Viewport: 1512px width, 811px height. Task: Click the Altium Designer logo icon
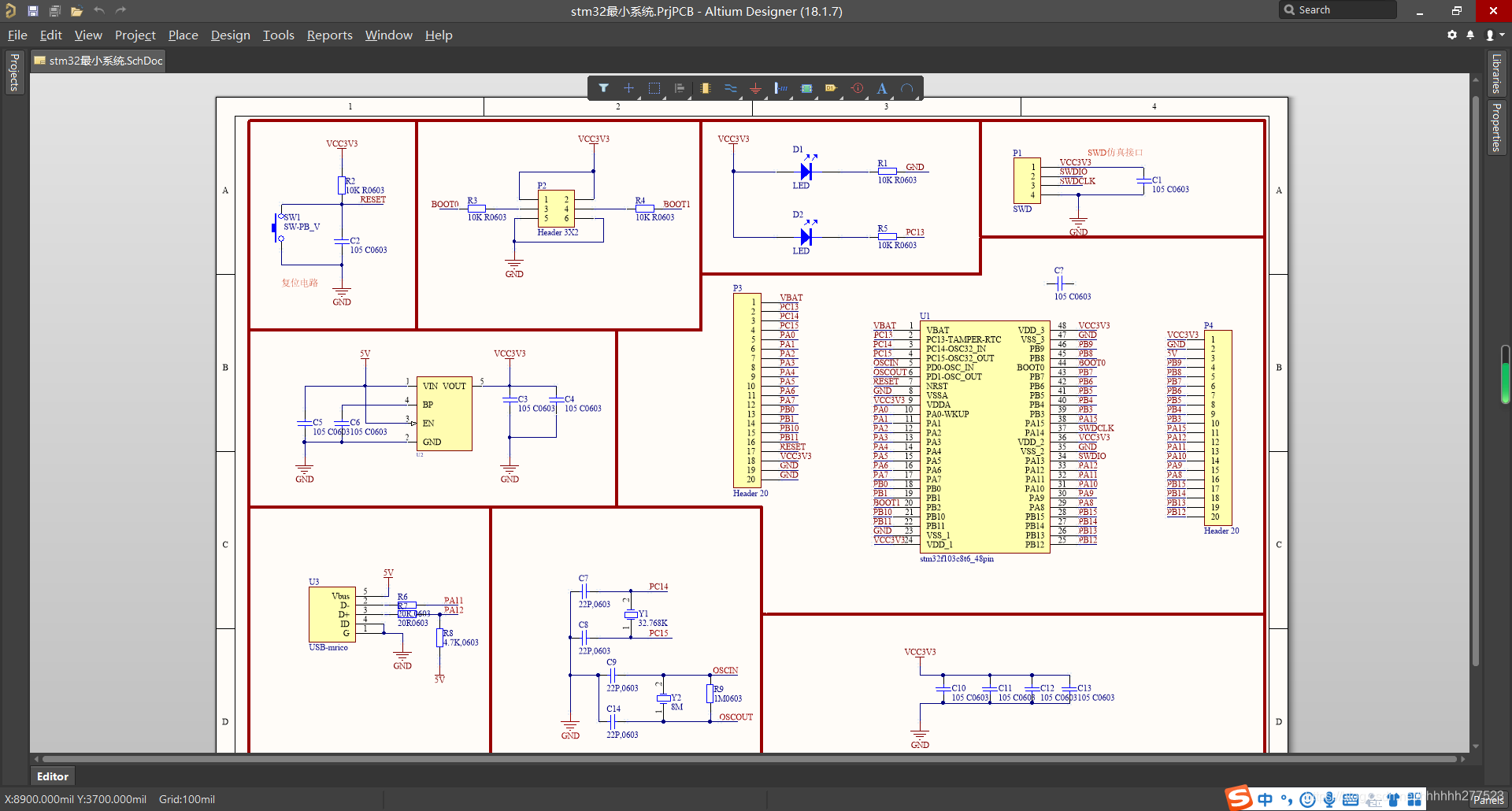(x=10, y=10)
